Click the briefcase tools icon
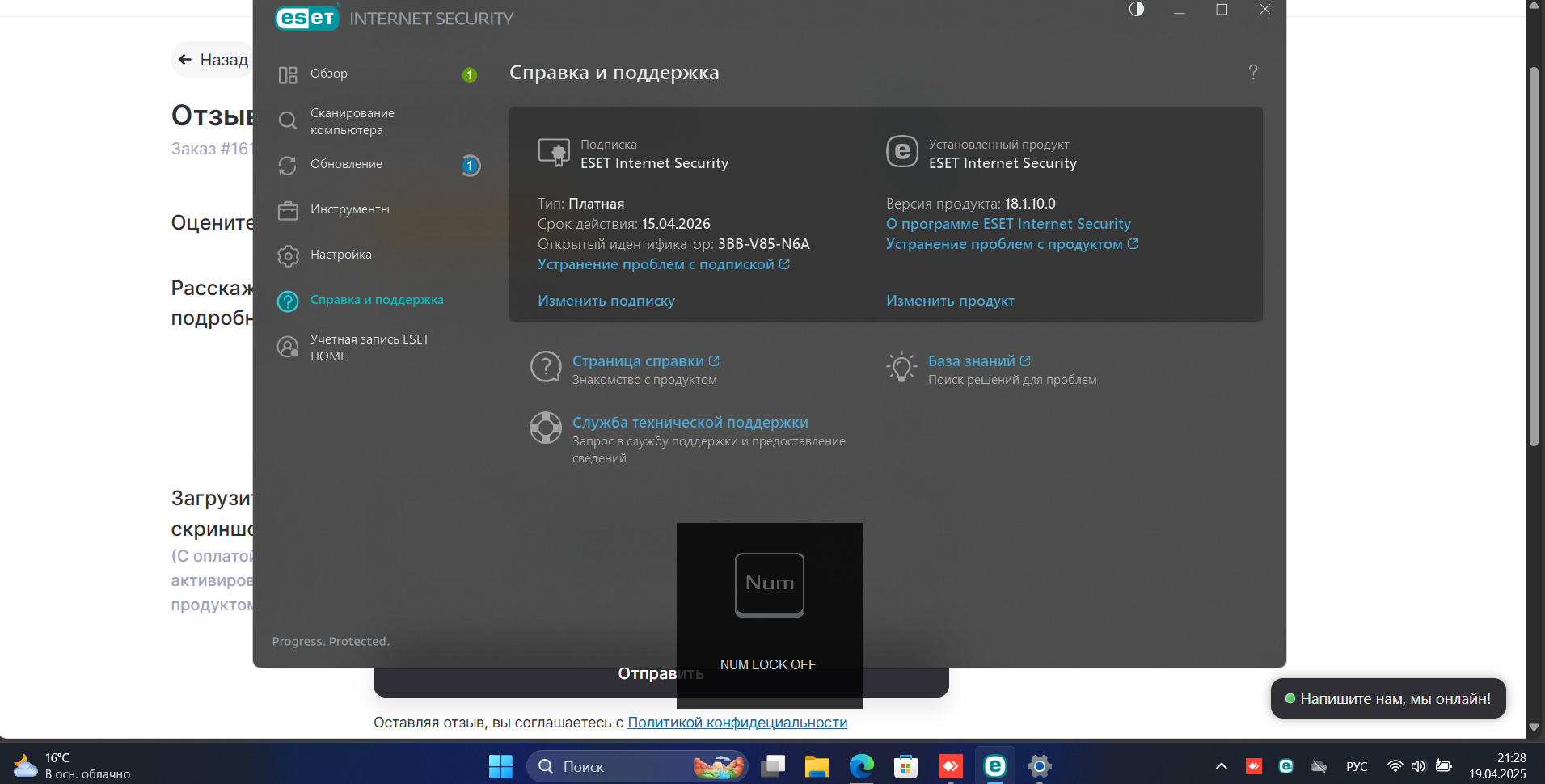The height and width of the screenshot is (784, 1545). (288, 211)
